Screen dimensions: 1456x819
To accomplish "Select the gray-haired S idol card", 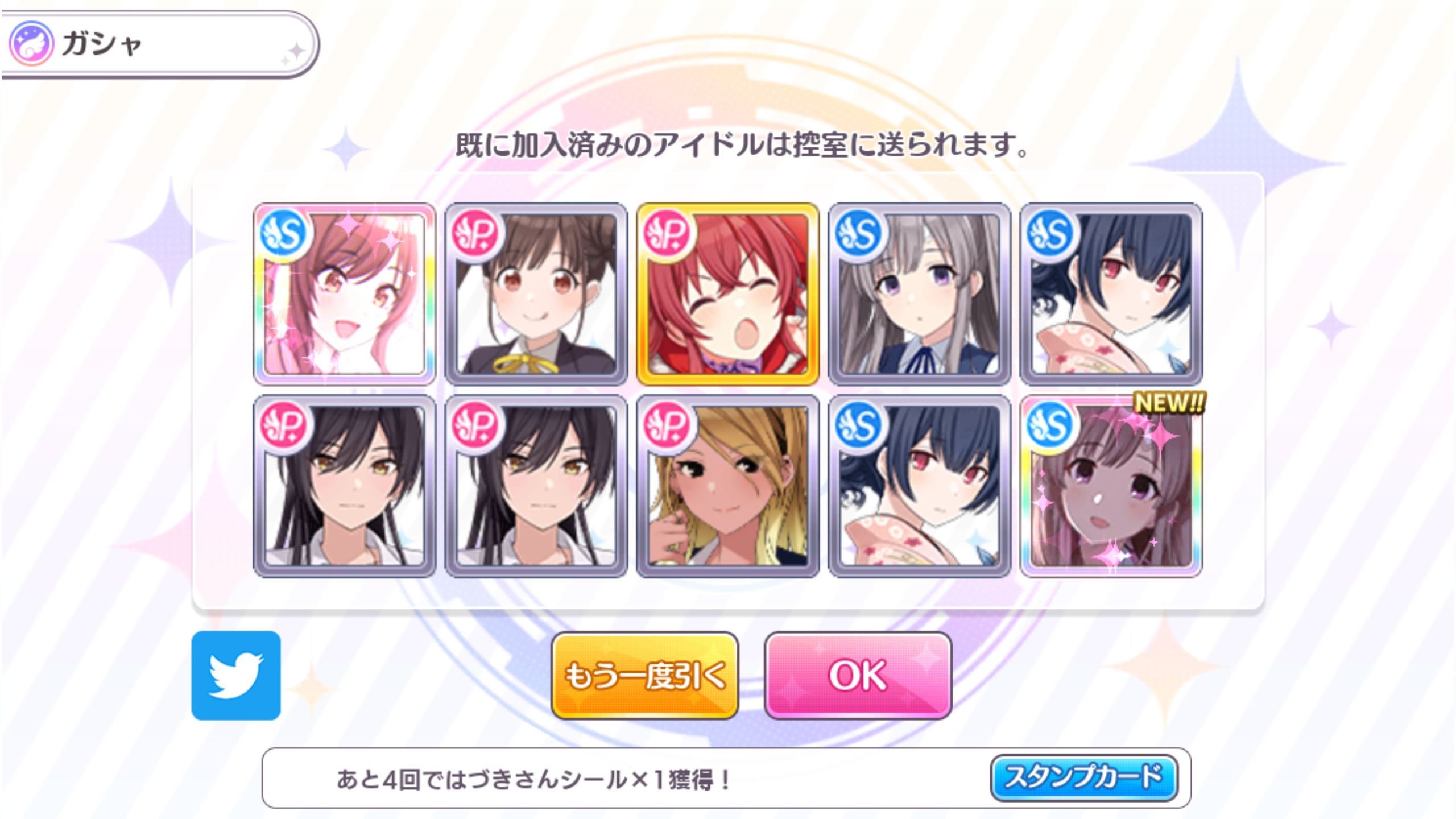I will tap(919, 294).
